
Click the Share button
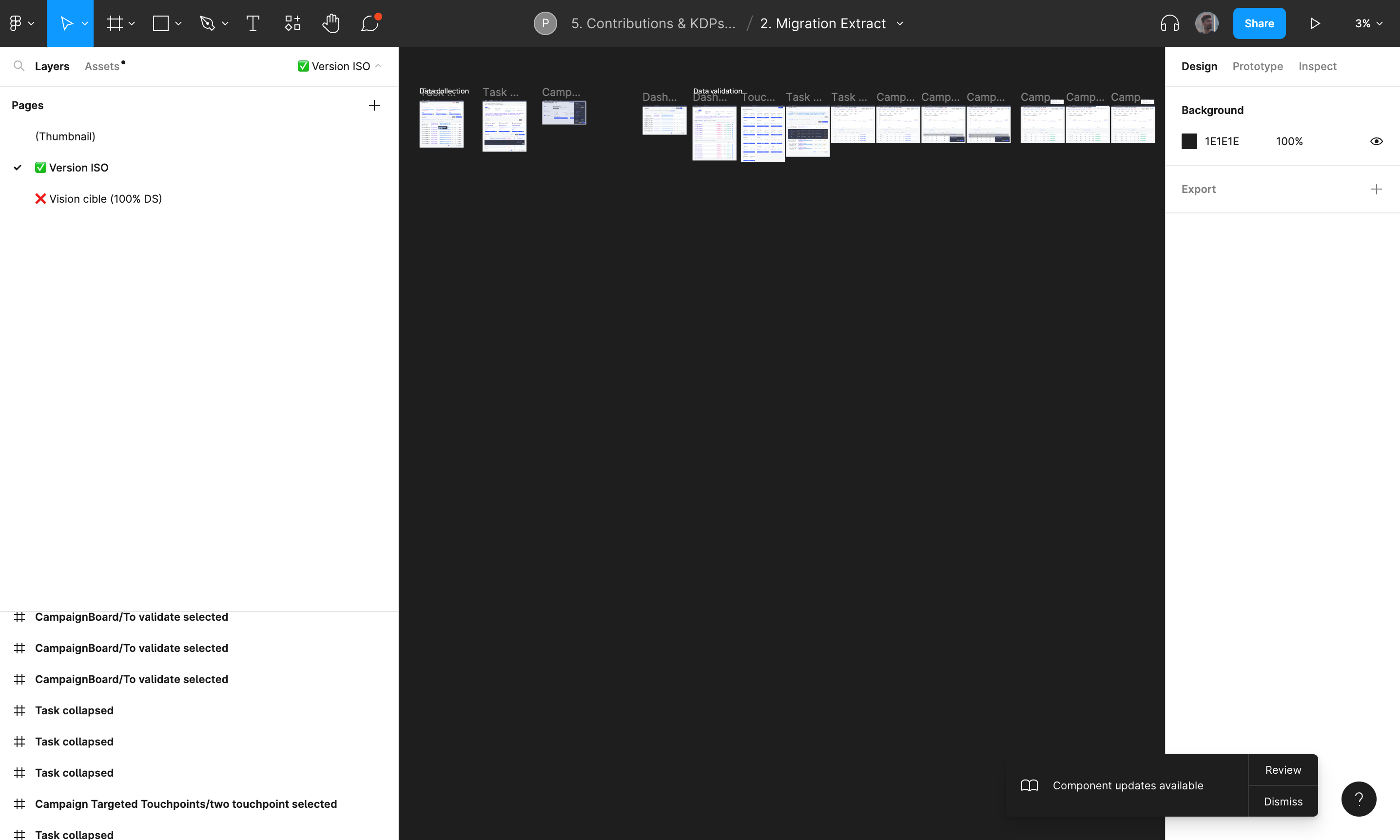(x=1259, y=23)
